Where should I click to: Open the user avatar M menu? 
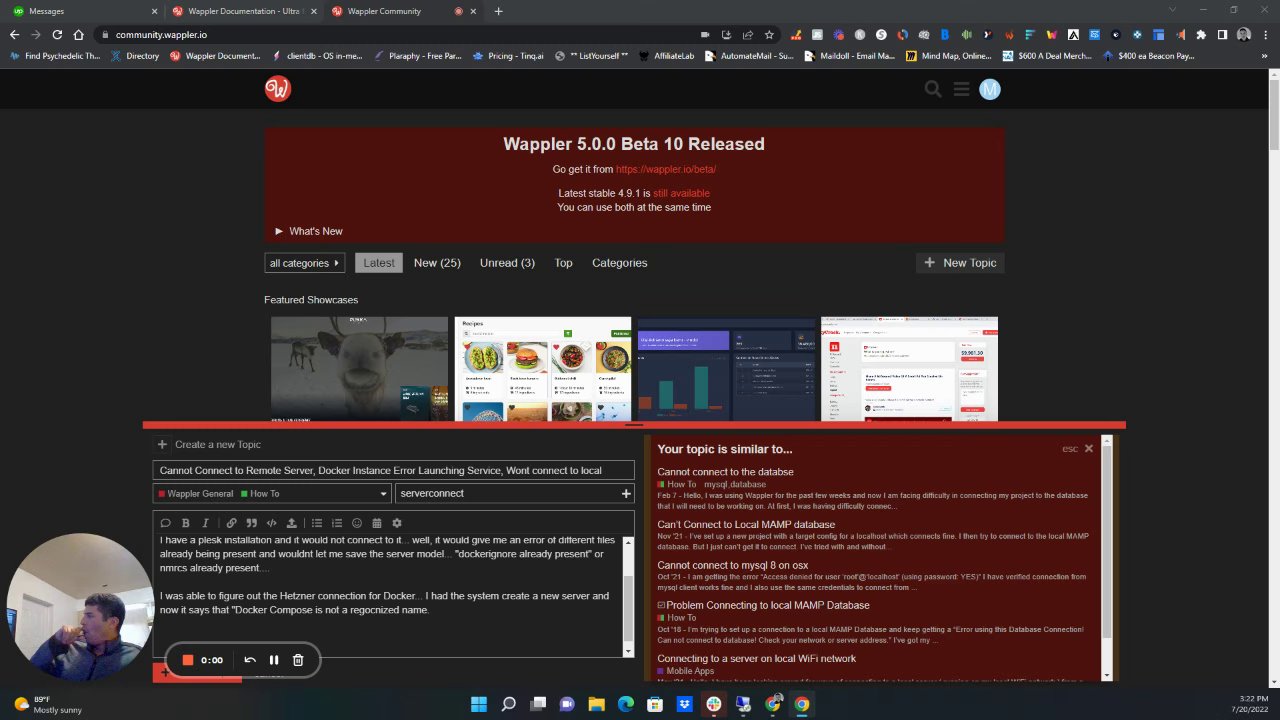989,89
